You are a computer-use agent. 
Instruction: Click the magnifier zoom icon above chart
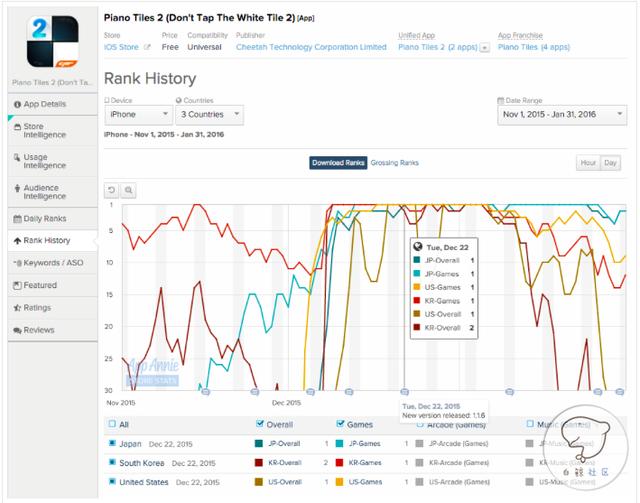[129, 190]
